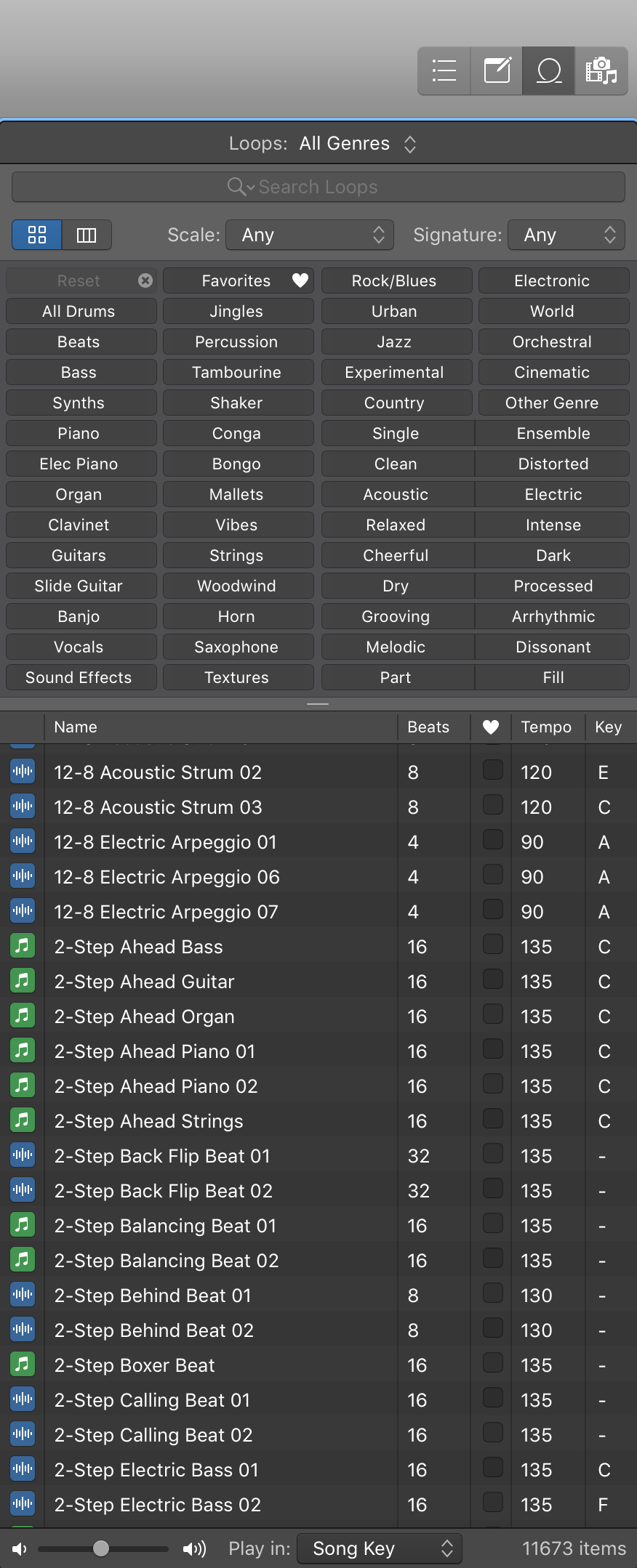Reset all keyword filters
637x1568 pixels.
click(81, 280)
